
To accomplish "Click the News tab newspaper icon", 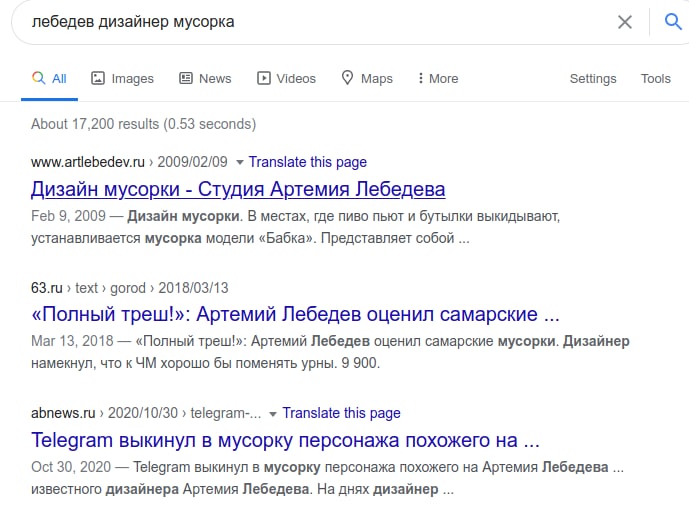I will [186, 78].
